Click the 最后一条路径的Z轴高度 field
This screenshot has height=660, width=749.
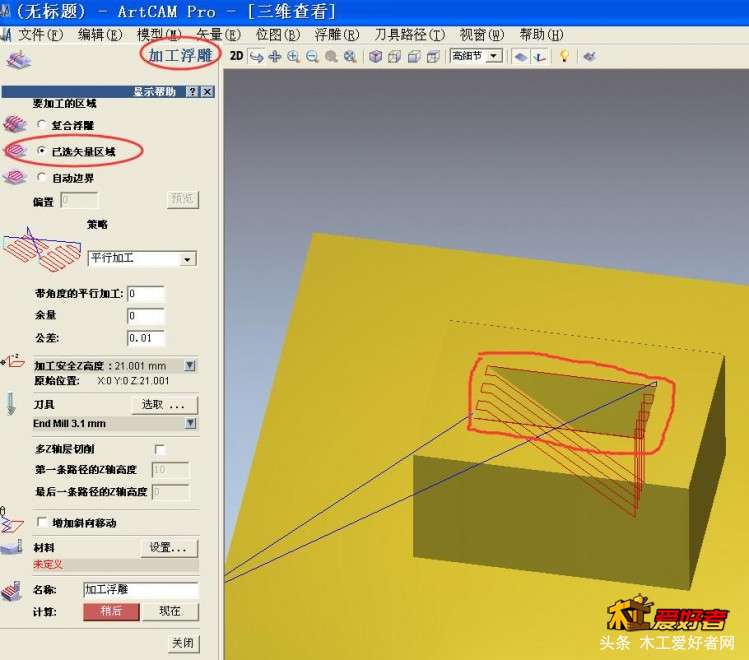tap(170, 491)
